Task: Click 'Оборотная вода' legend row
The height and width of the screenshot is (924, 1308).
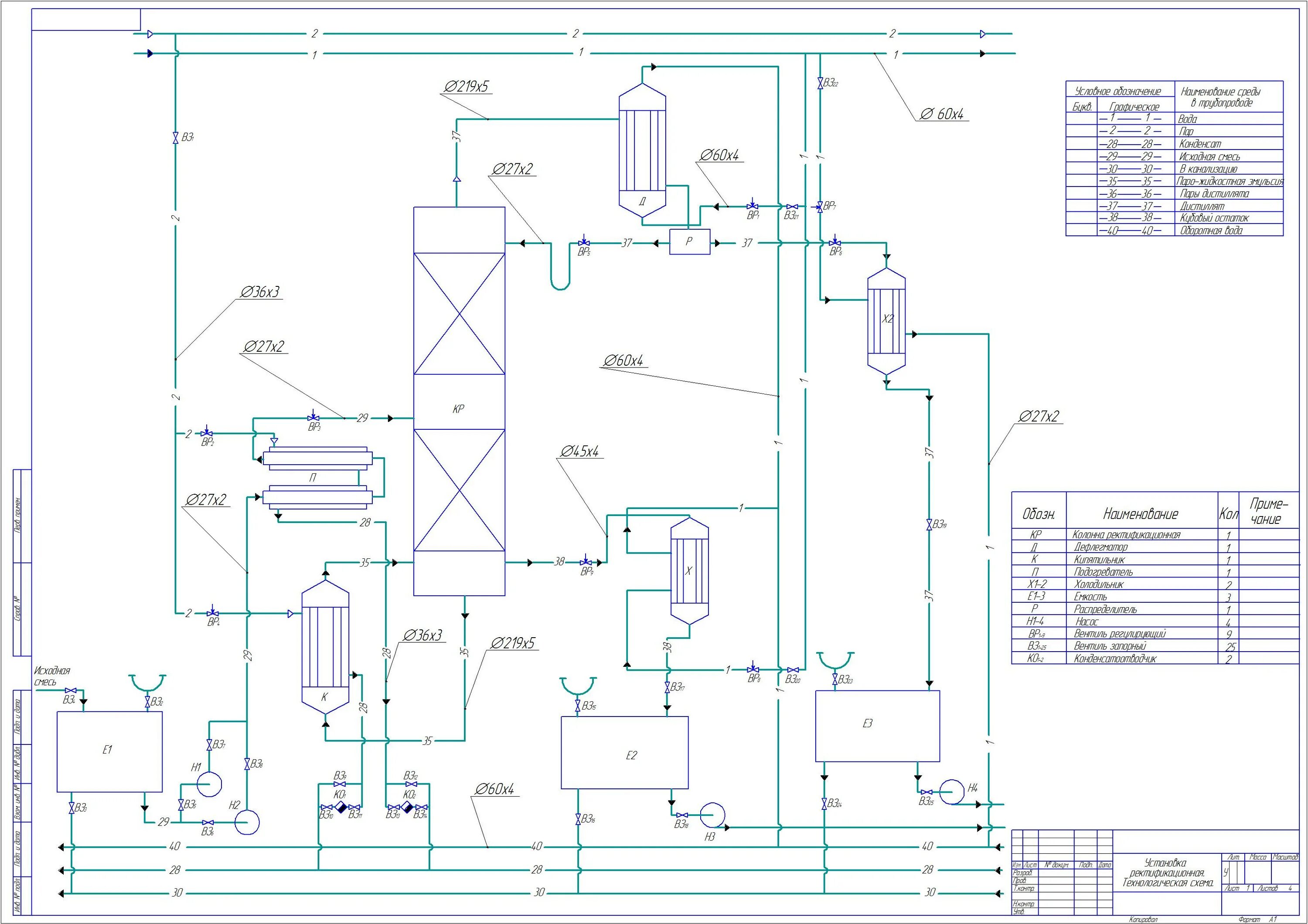Action: pos(1175,230)
